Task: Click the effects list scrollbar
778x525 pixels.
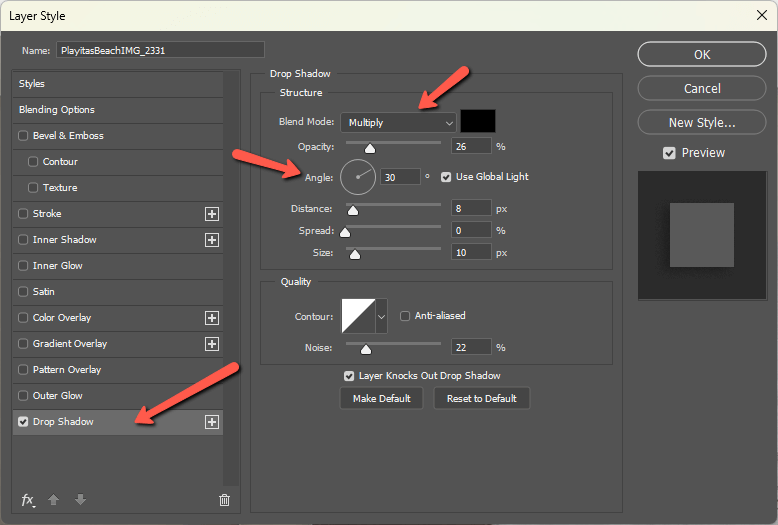Action: pos(231,278)
